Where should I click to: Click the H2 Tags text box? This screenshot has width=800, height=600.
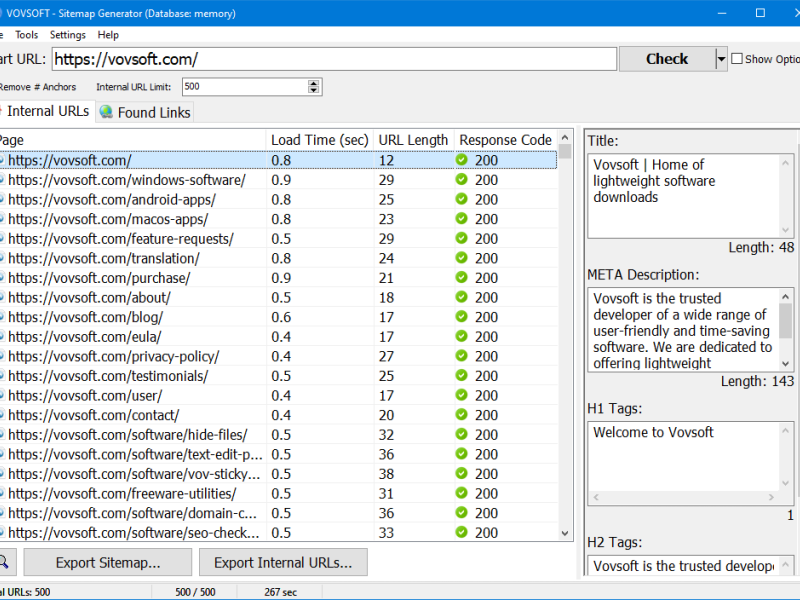tap(690, 566)
